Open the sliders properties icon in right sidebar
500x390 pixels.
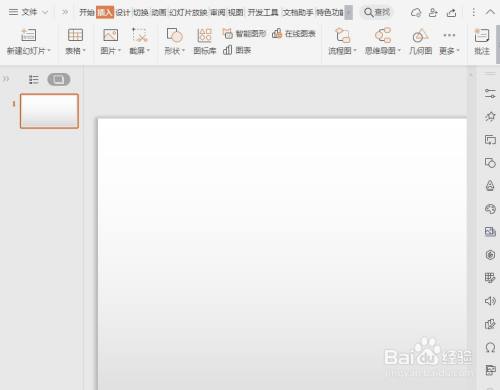coord(490,93)
